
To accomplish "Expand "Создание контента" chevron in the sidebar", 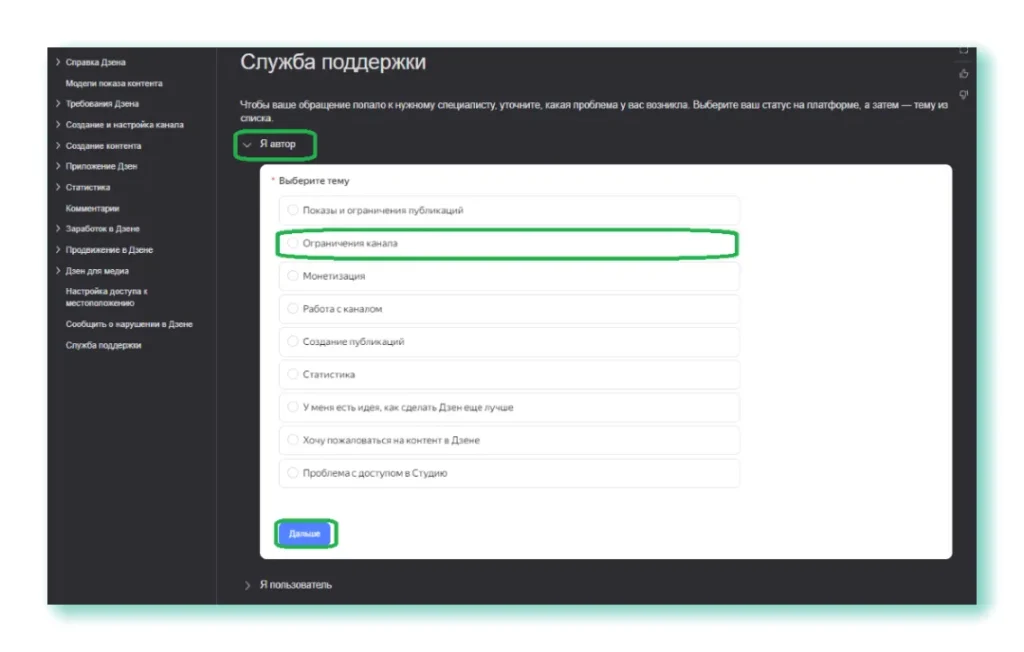I will click(x=58, y=145).
